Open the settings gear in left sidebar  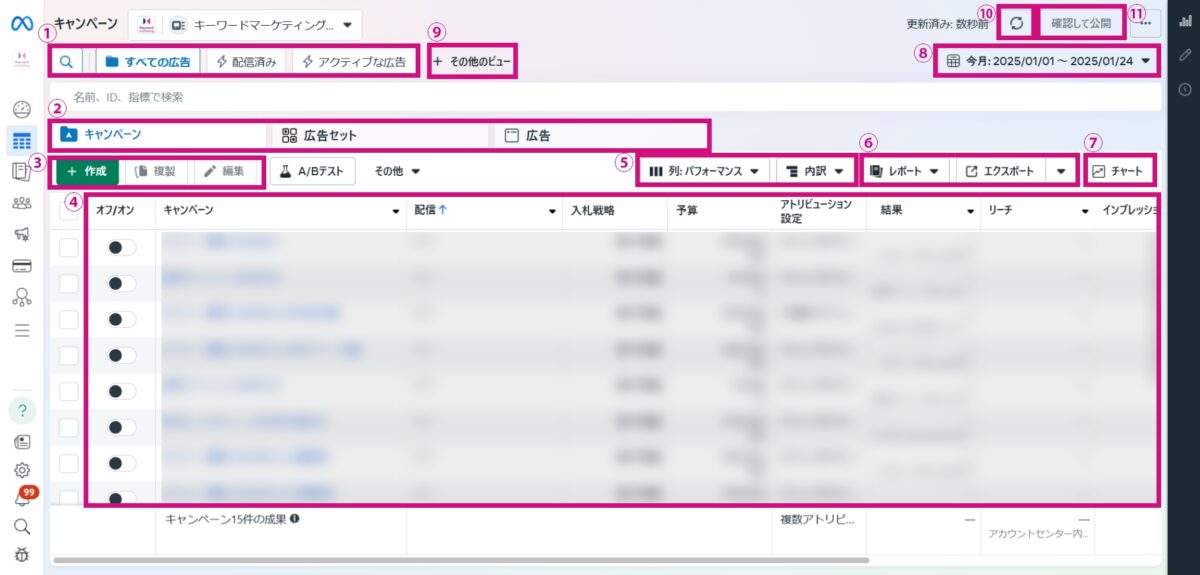pos(21,470)
